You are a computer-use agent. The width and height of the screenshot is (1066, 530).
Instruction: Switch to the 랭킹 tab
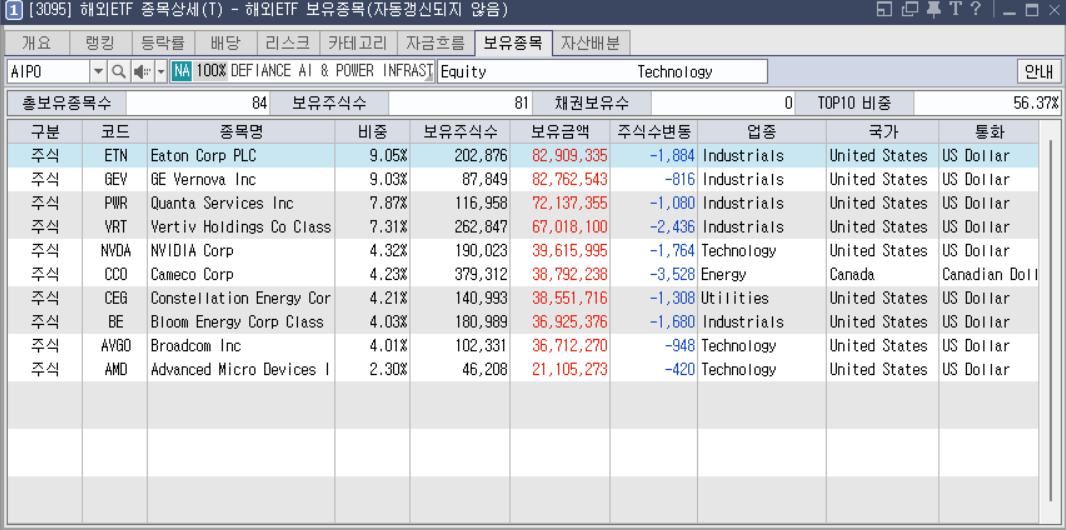tap(101, 43)
